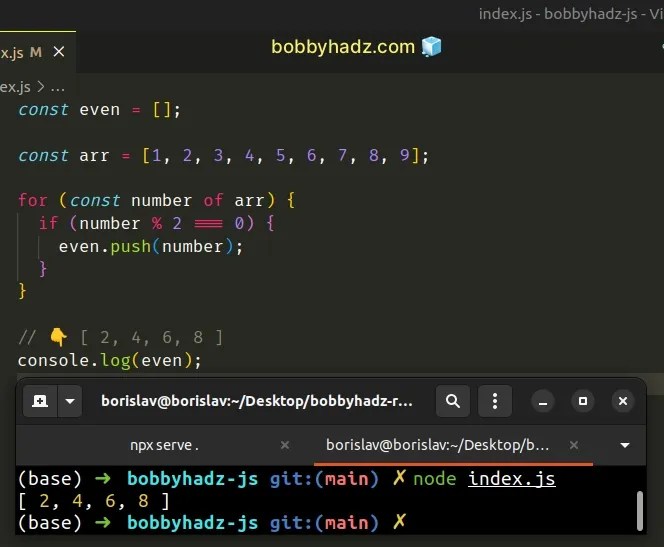Open the terminal three-dot menu
The width and height of the screenshot is (664, 547).
point(495,401)
